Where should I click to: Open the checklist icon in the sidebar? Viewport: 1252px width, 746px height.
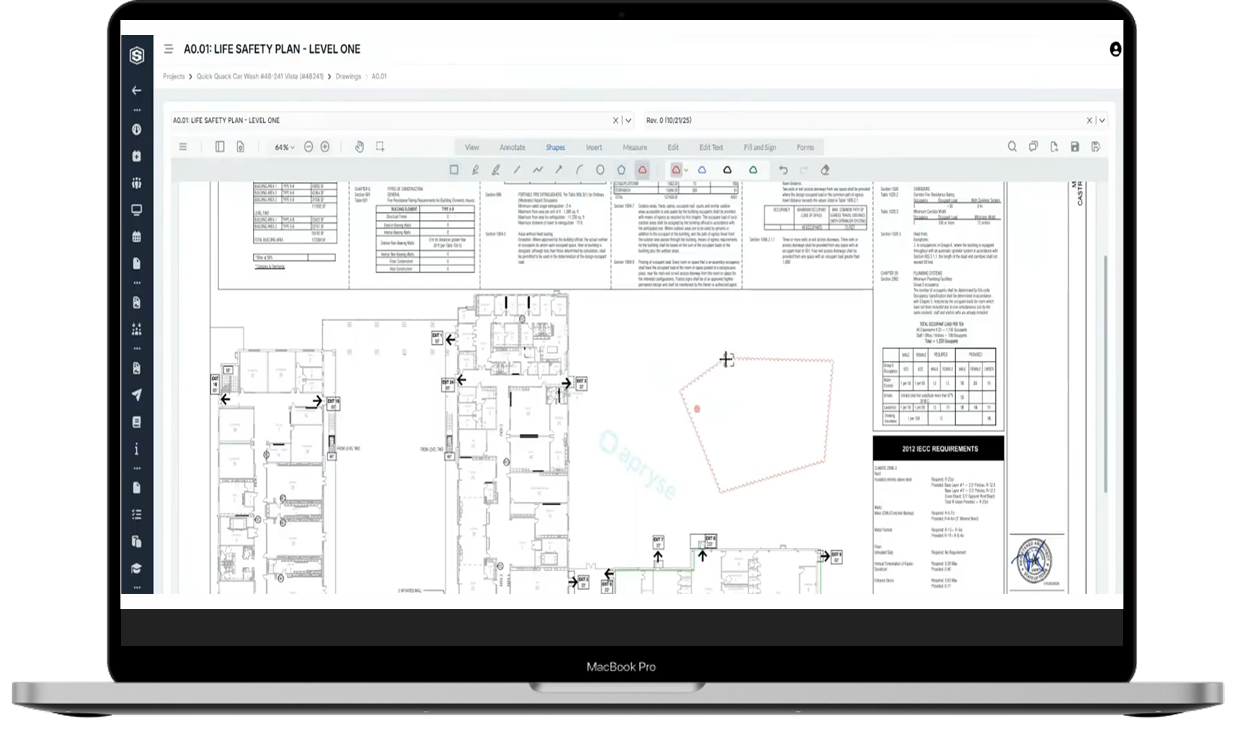137,514
